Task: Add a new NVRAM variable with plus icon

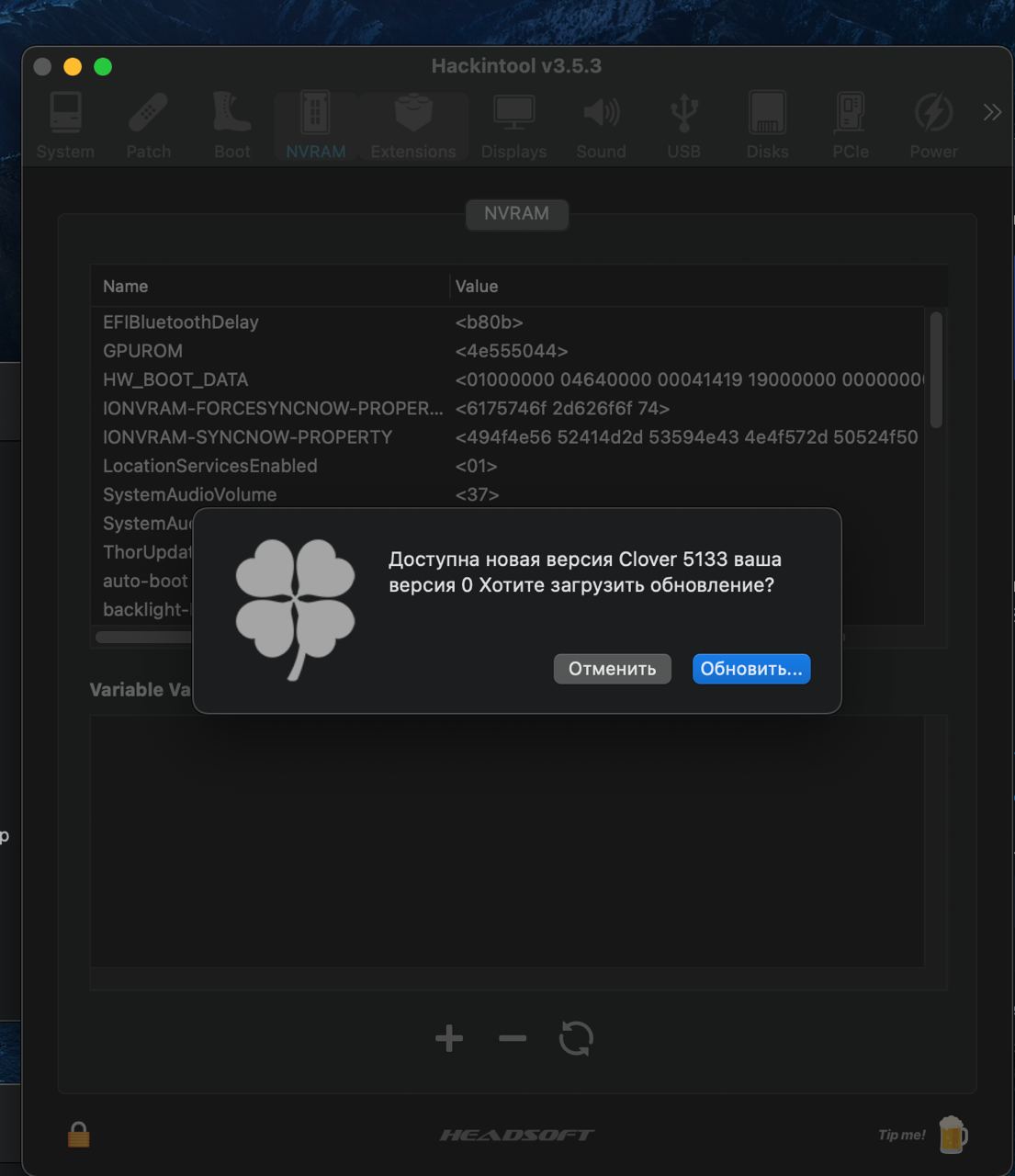Action: [x=449, y=1039]
